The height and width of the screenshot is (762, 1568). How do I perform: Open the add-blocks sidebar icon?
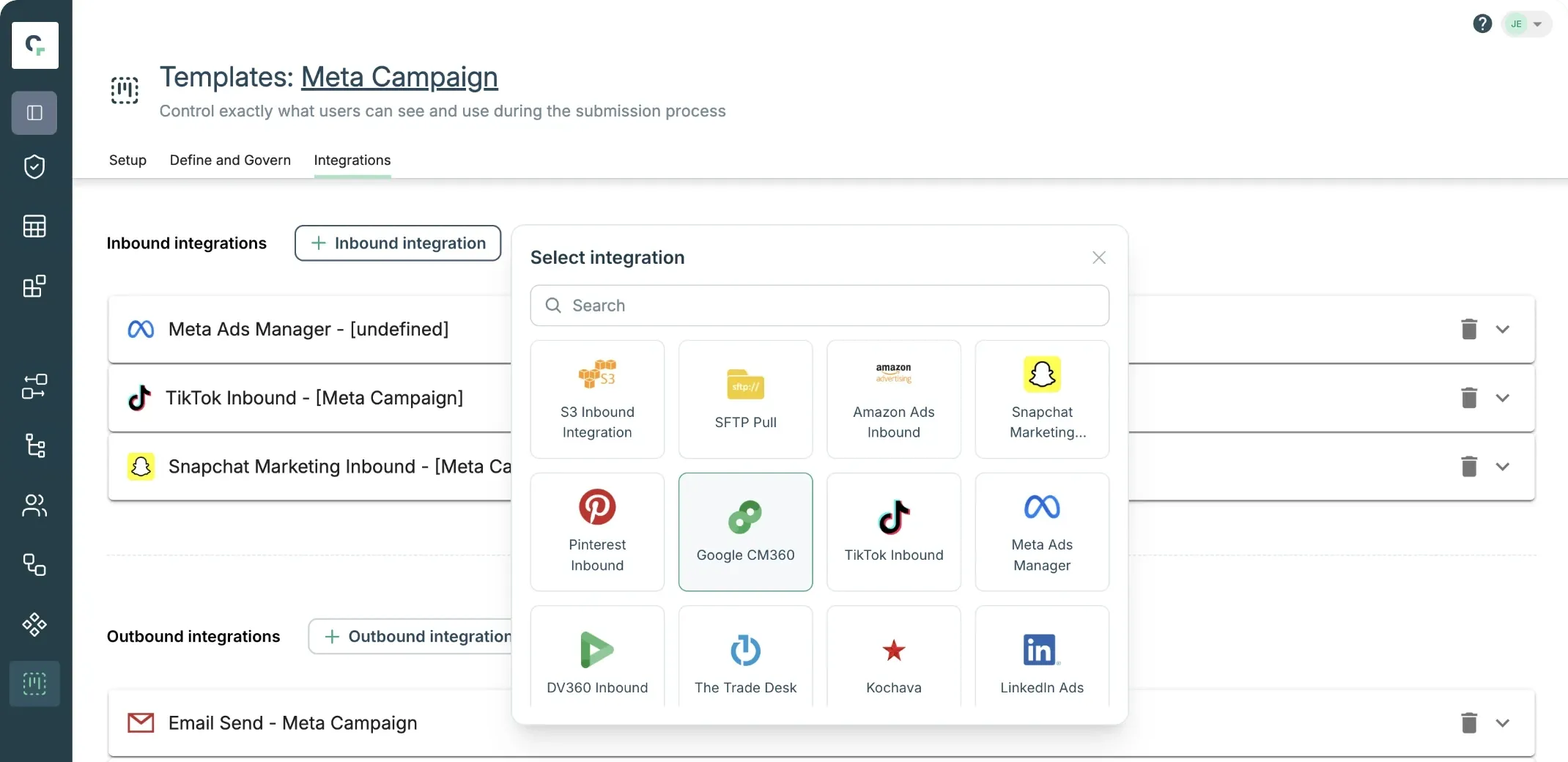[x=34, y=286]
